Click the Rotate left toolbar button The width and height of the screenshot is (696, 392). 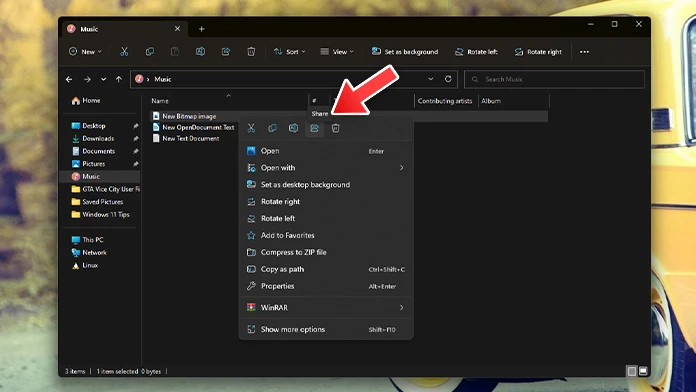476,52
